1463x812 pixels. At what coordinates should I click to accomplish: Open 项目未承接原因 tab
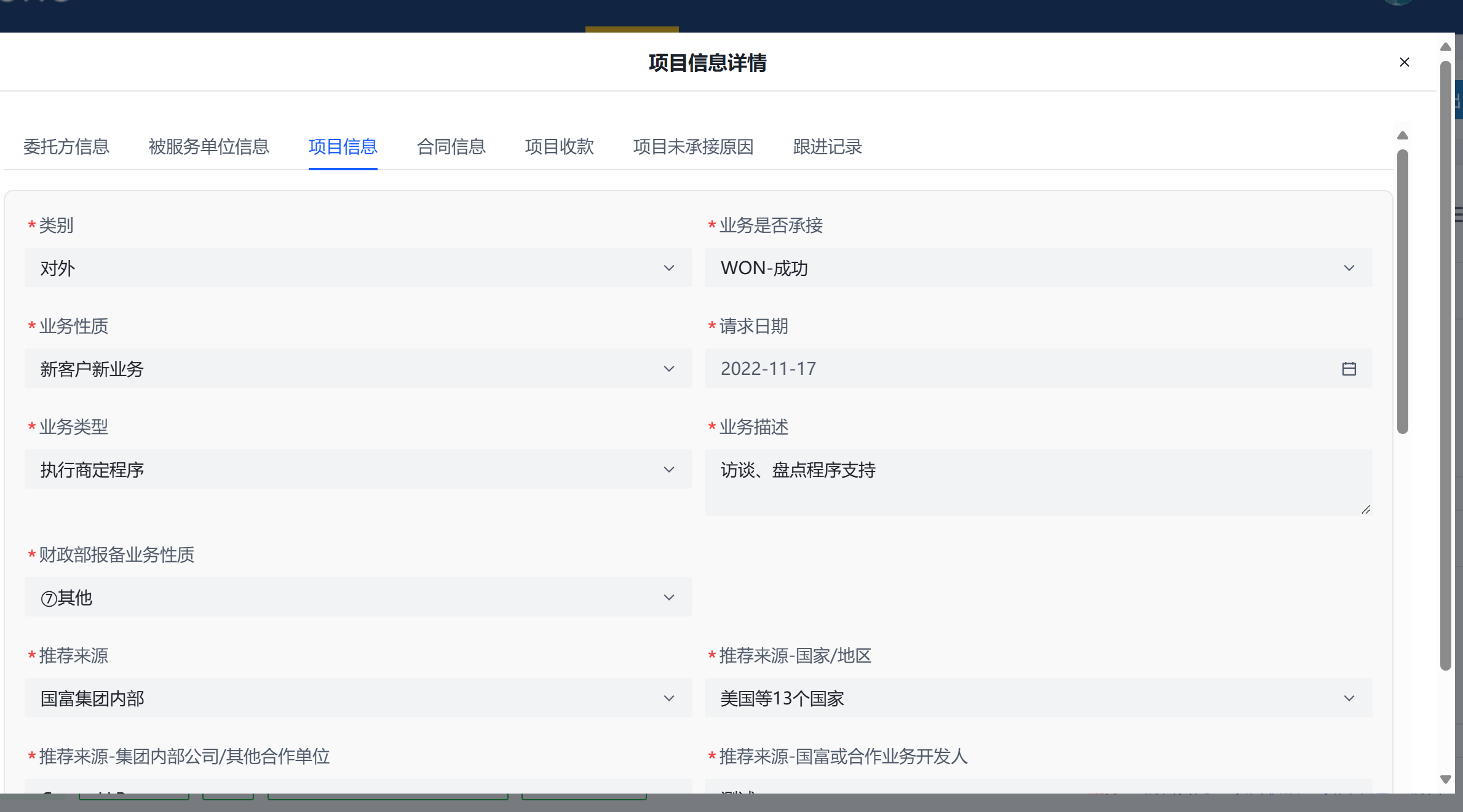(693, 147)
